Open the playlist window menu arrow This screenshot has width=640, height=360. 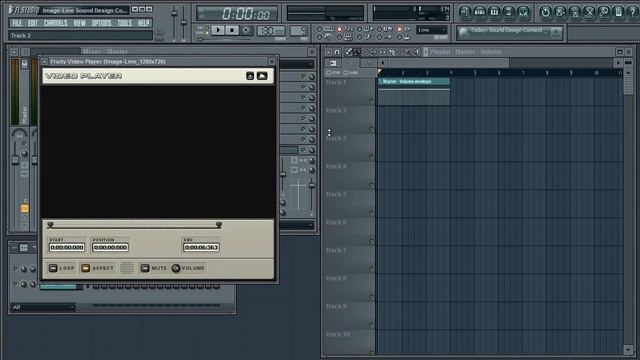(x=329, y=52)
